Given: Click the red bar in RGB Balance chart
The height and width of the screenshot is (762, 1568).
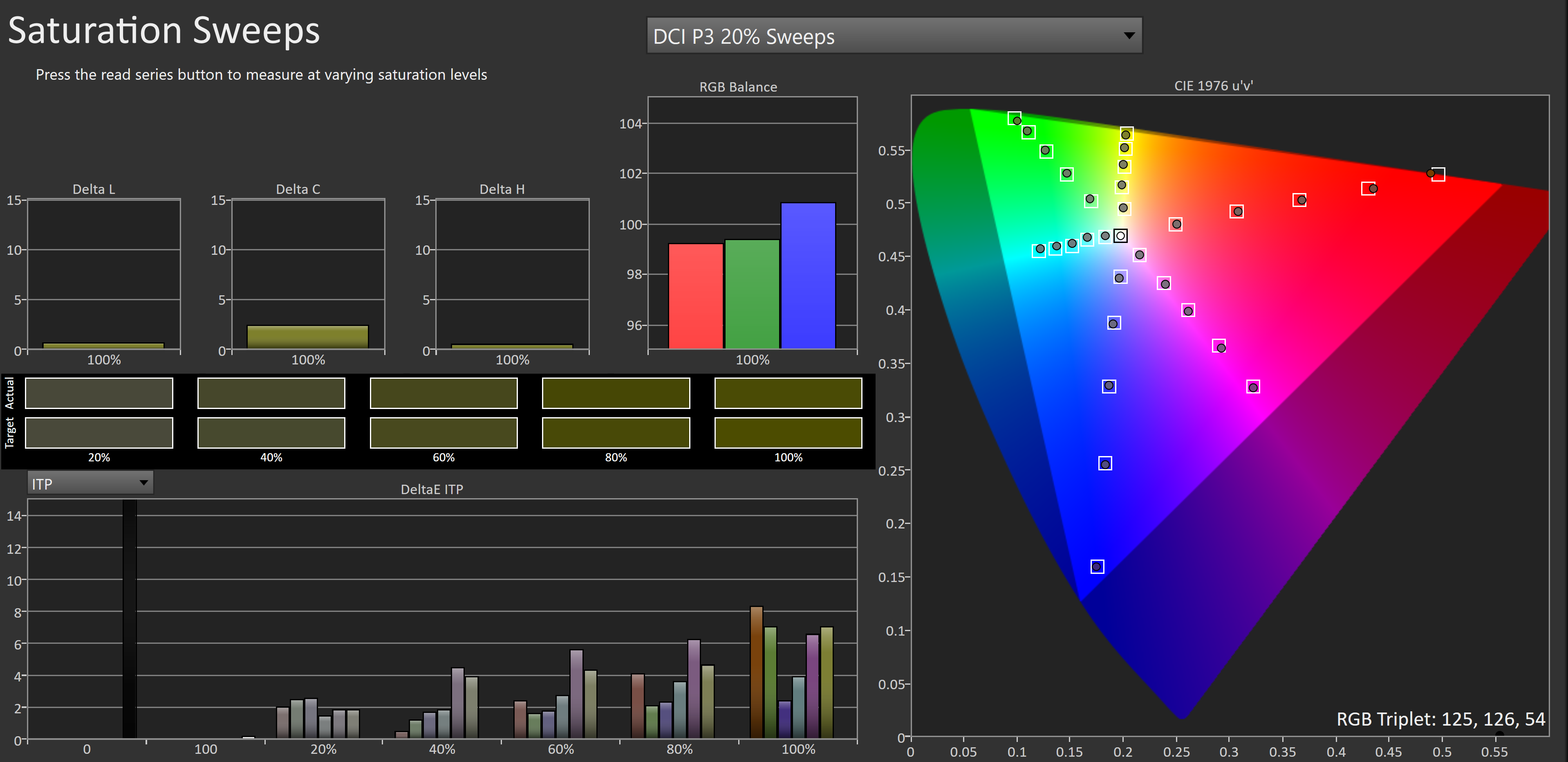Looking at the screenshot, I should [x=696, y=296].
